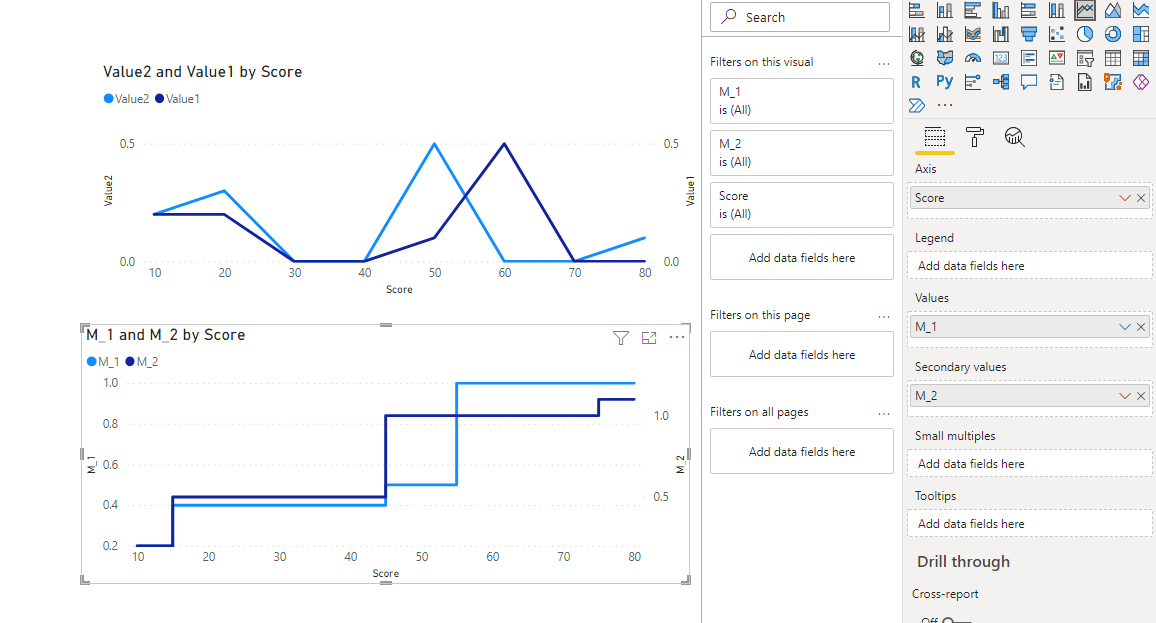Expand the M_1 filter card
This screenshot has height=623, width=1156.
(801, 101)
